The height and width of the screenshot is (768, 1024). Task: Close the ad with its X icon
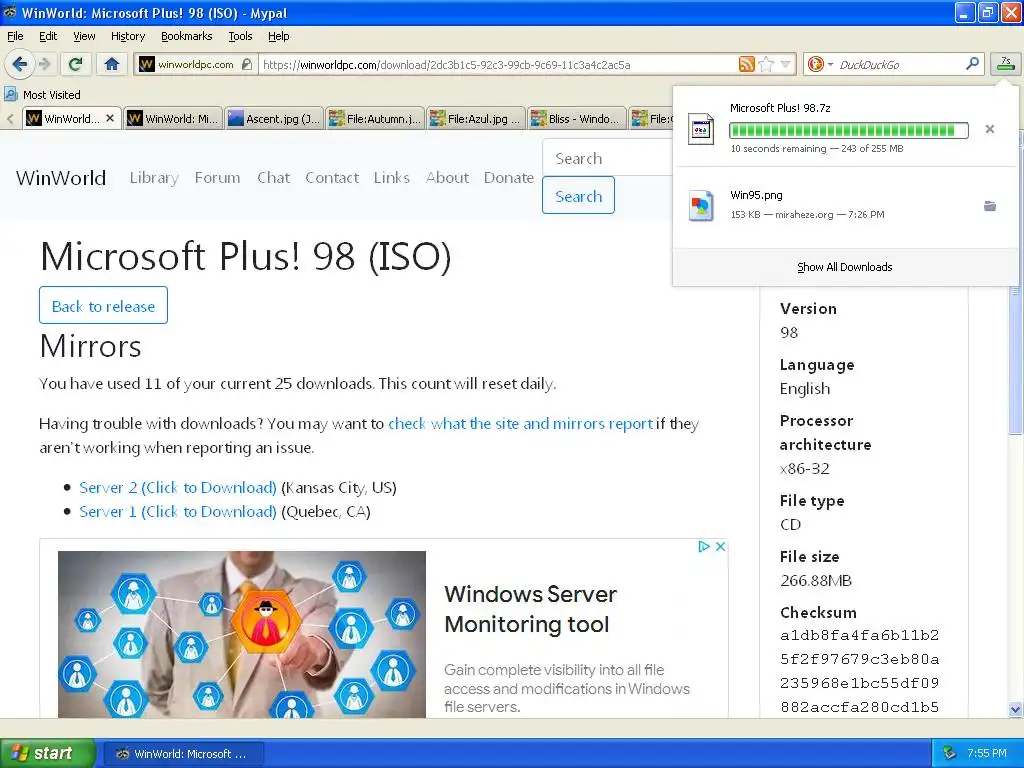pyautogui.click(x=720, y=546)
